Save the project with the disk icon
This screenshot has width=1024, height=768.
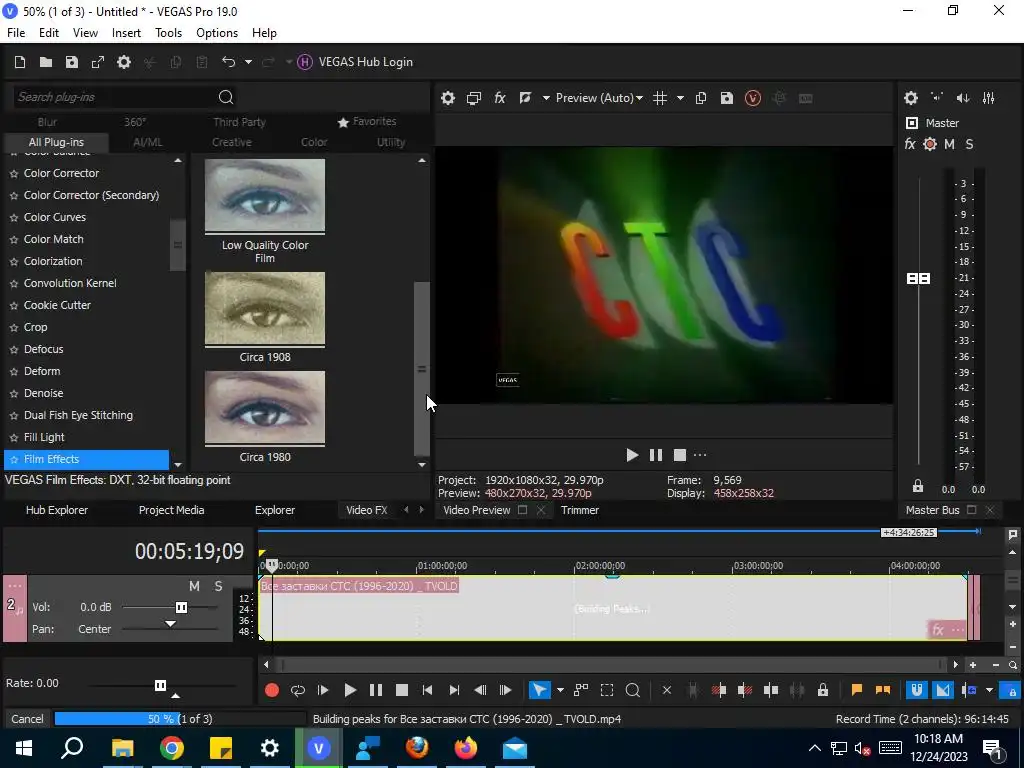pyautogui.click(x=72, y=62)
